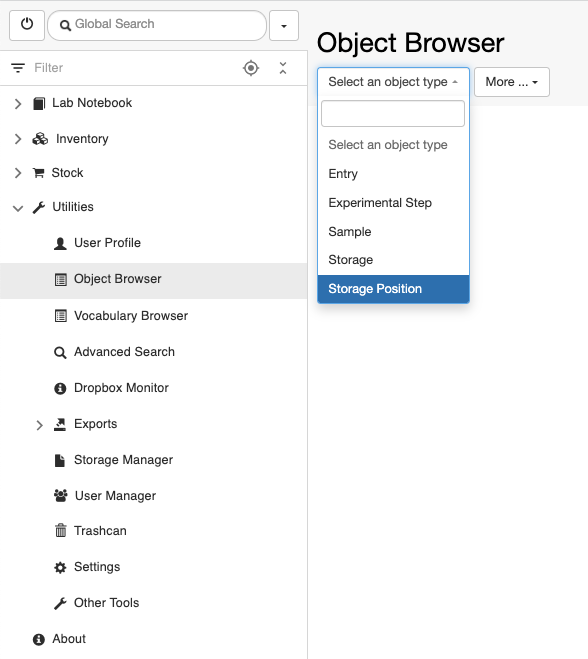The height and width of the screenshot is (659, 588).
Task: Click the target locate icon in filter bar
Action: [251, 68]
